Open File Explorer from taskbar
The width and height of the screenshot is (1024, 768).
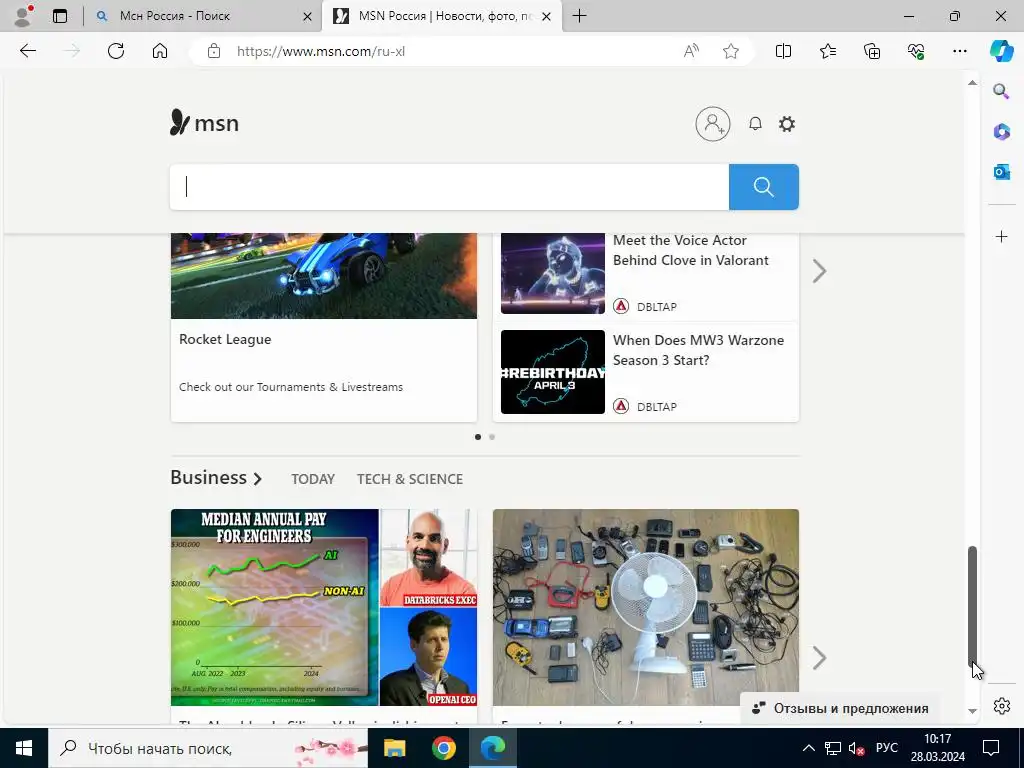(394, 748)
